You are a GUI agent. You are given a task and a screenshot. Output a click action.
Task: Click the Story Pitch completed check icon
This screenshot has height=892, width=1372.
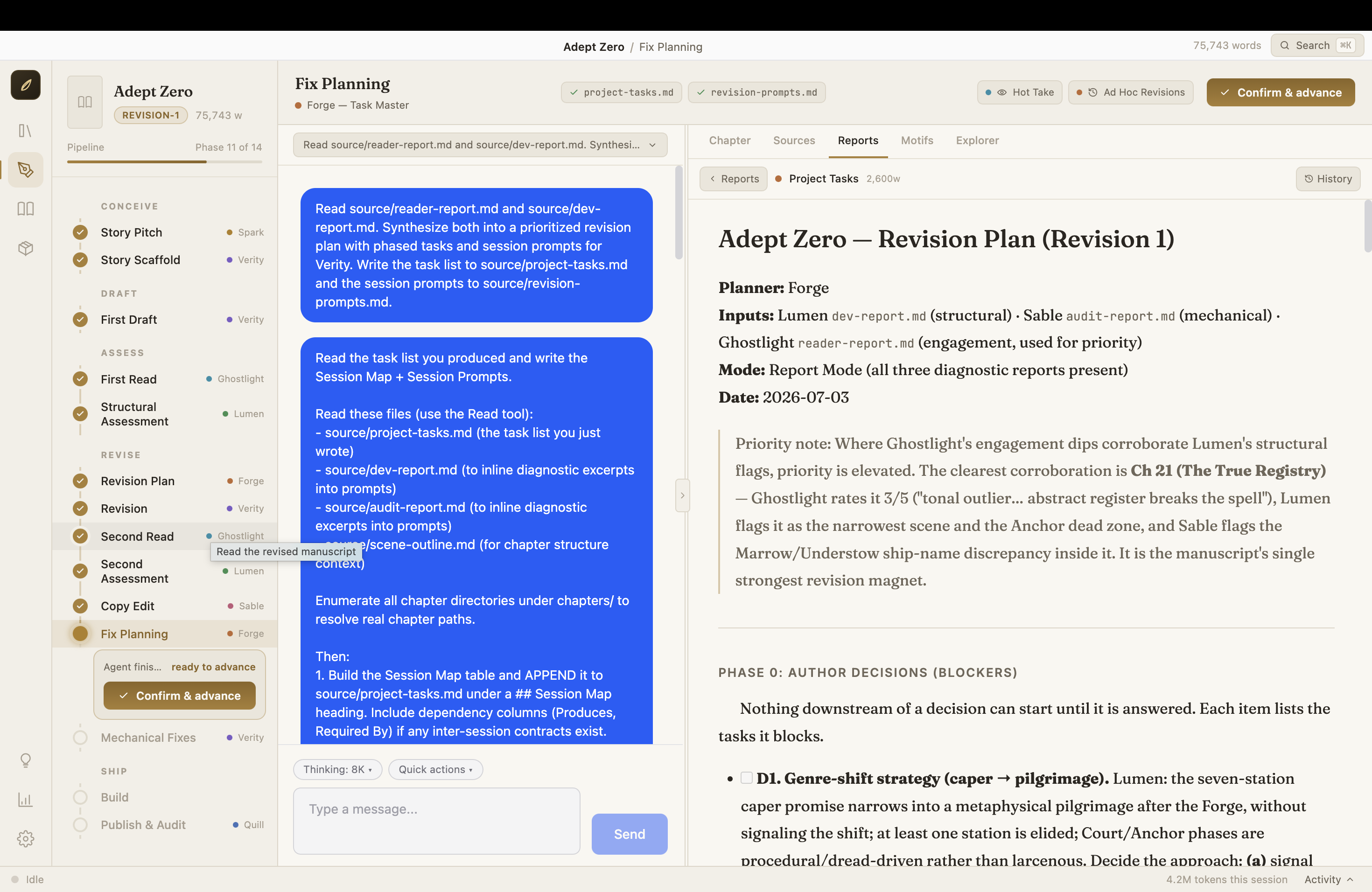80,232
